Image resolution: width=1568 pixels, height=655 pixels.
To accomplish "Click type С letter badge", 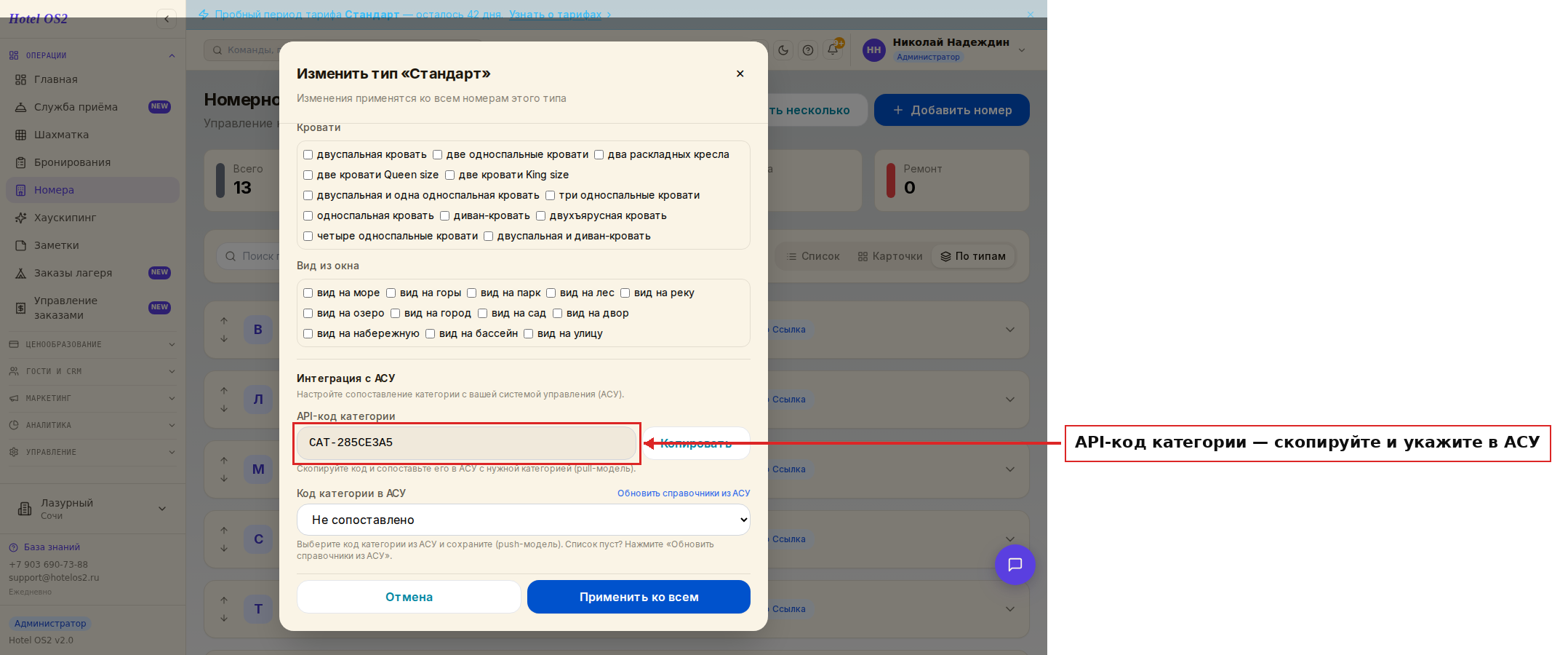I will pyautogui.click(x=258, y=539).
